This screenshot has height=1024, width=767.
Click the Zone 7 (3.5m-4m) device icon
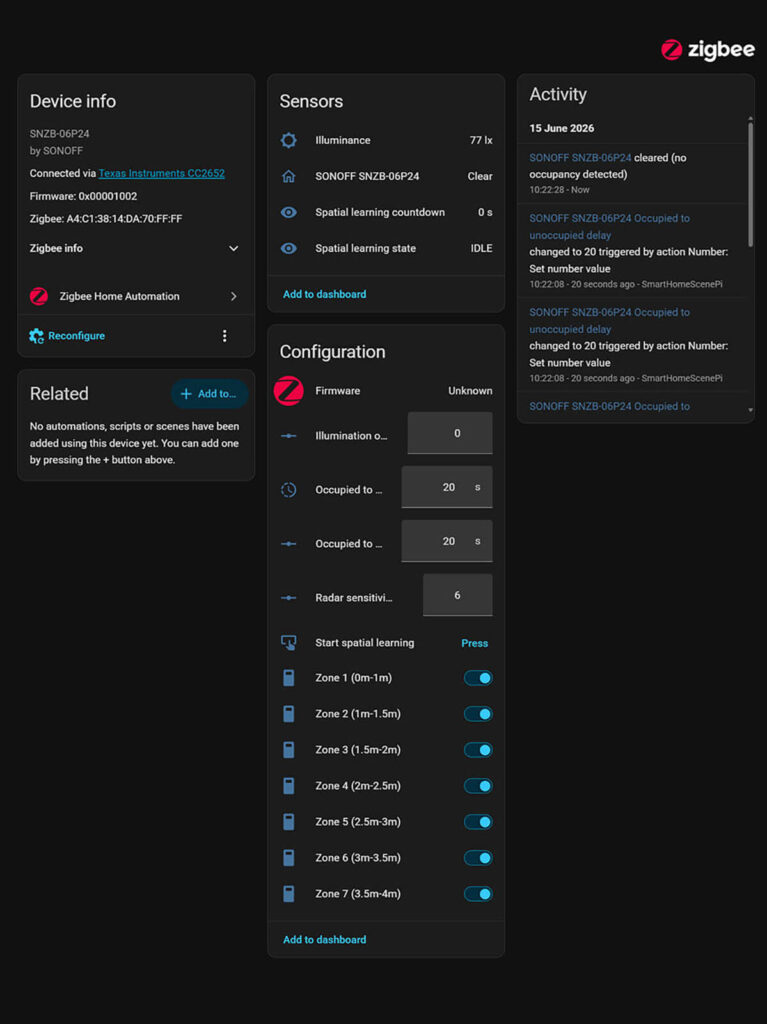[288, 893]
